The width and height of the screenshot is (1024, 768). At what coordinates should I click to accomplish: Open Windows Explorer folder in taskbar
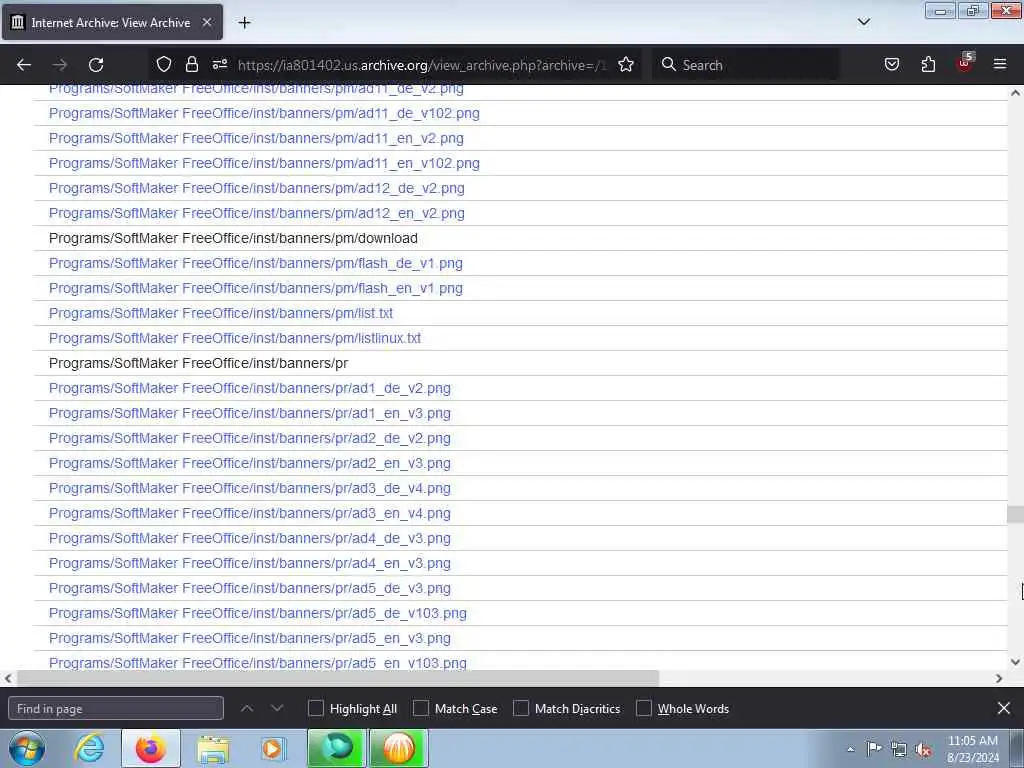pyautogui.click(x=213, y=748)
